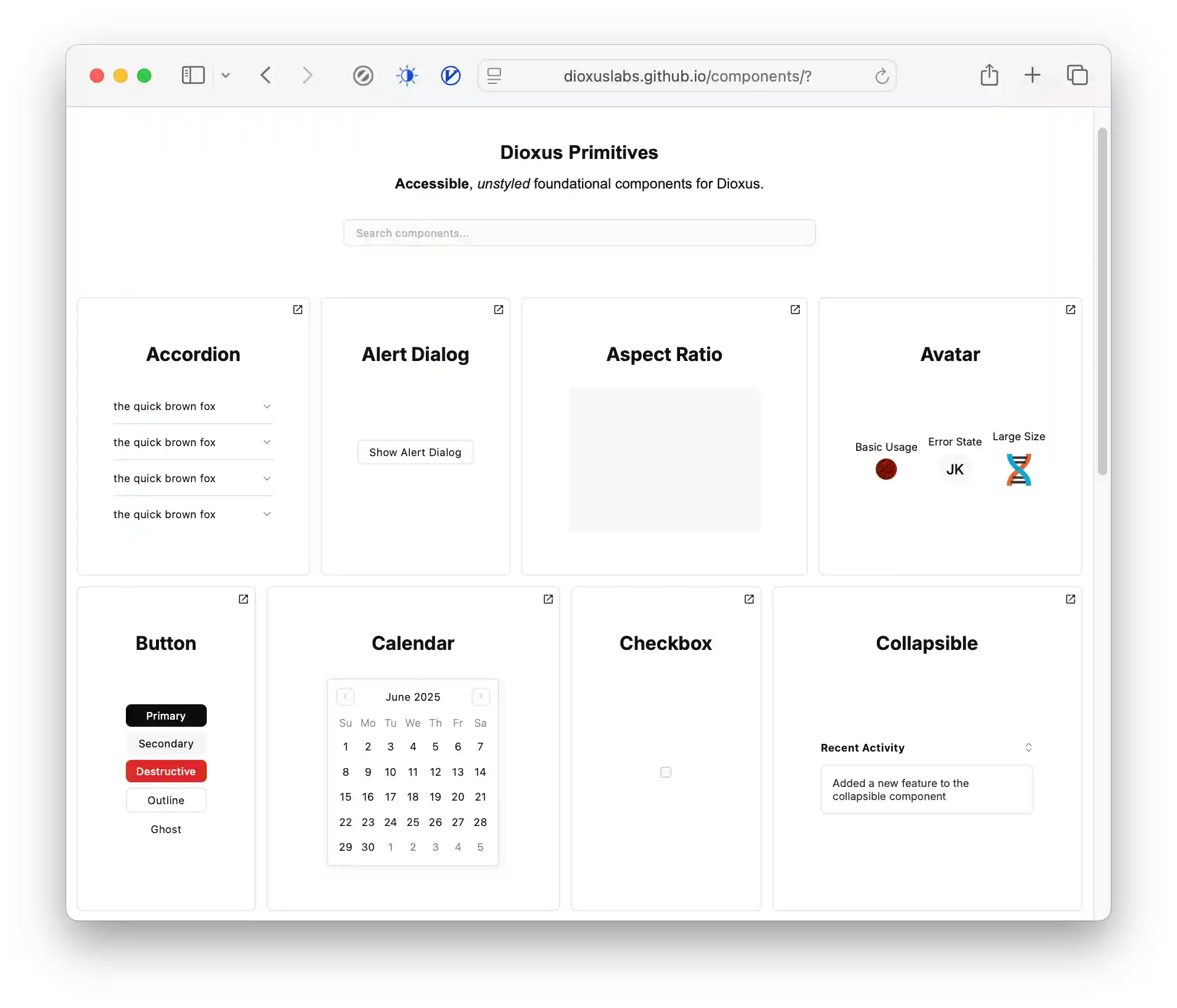The height and width of the screenshot is (1008, 1177).
Task: Open Checkbox component external link icon
Action: [749, 599]
